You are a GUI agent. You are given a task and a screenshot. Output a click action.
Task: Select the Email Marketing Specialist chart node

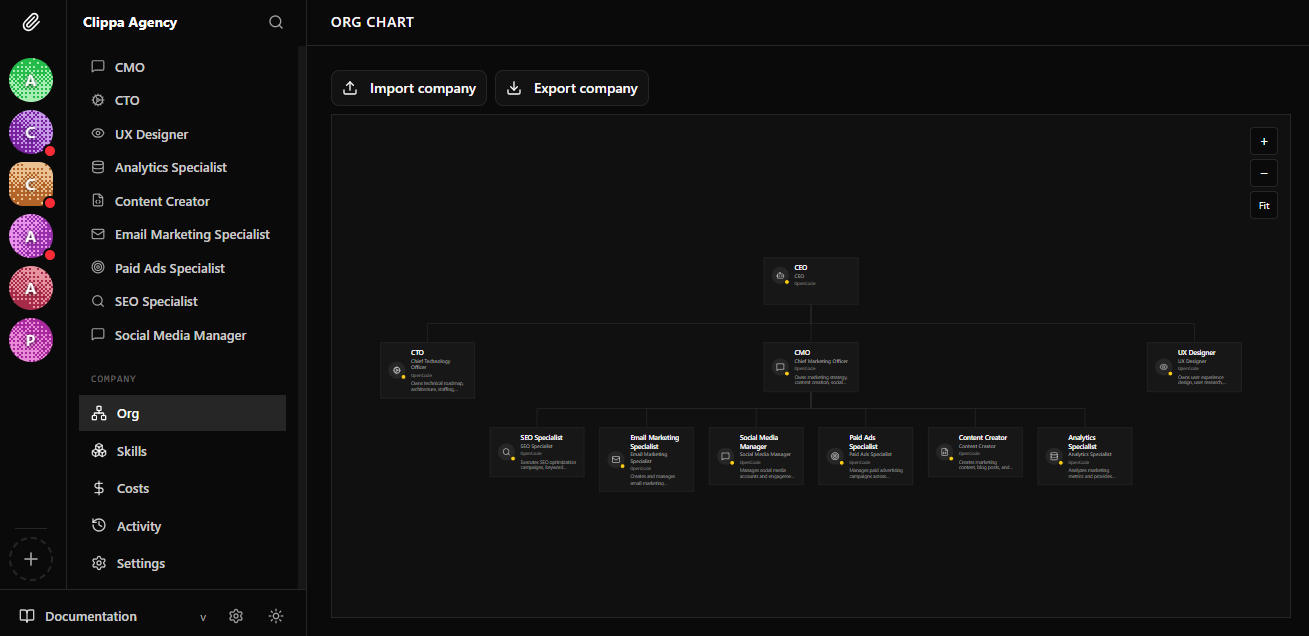pyautogui.click(x=646, y=459)
